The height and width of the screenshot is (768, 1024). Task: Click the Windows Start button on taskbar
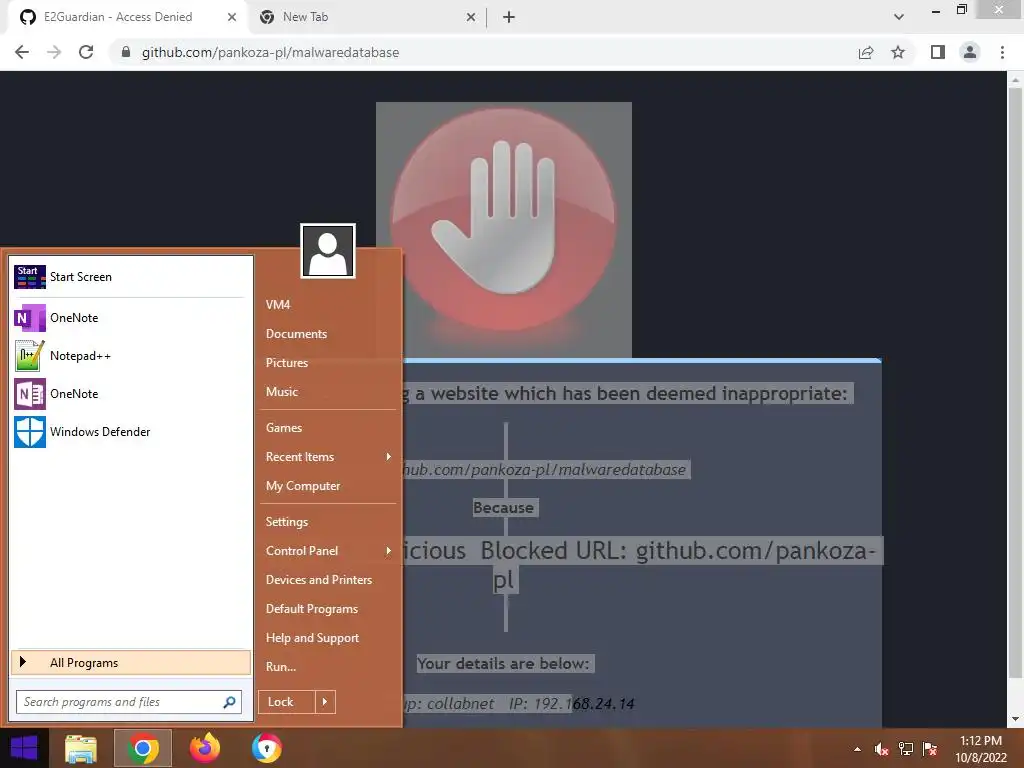click(x=24, y=748)
